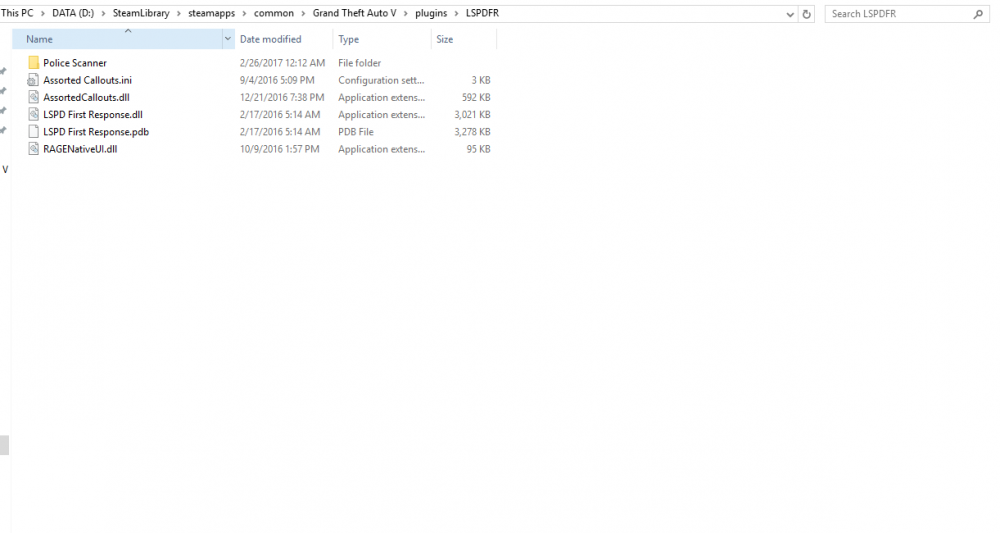Click date 12/21/2016 7:38 PM

click(282, 97)
